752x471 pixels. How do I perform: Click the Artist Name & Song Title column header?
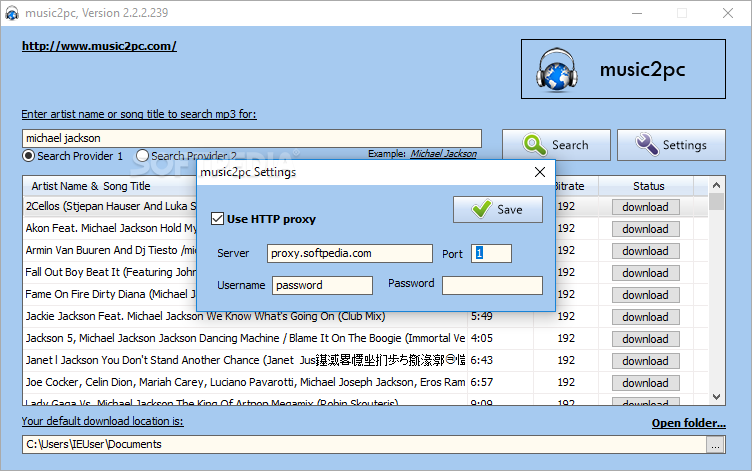(110, 186)
